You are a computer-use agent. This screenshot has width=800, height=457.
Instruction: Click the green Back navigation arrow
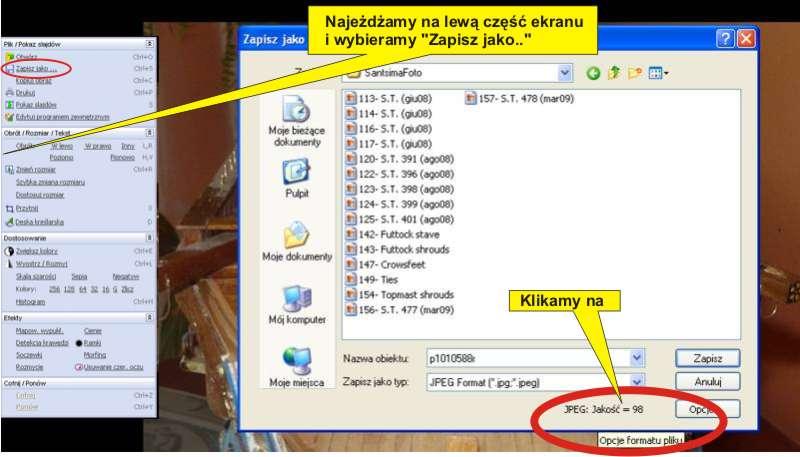[x=594, y=73]
